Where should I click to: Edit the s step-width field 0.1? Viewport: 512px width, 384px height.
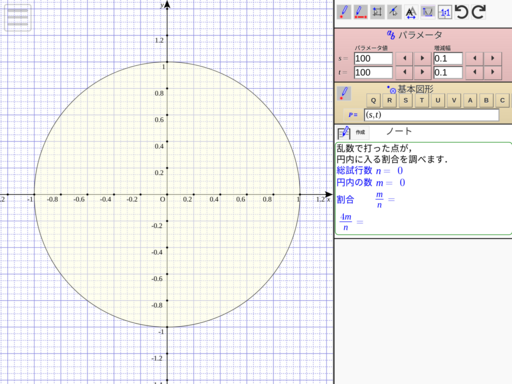coord(448,58)
